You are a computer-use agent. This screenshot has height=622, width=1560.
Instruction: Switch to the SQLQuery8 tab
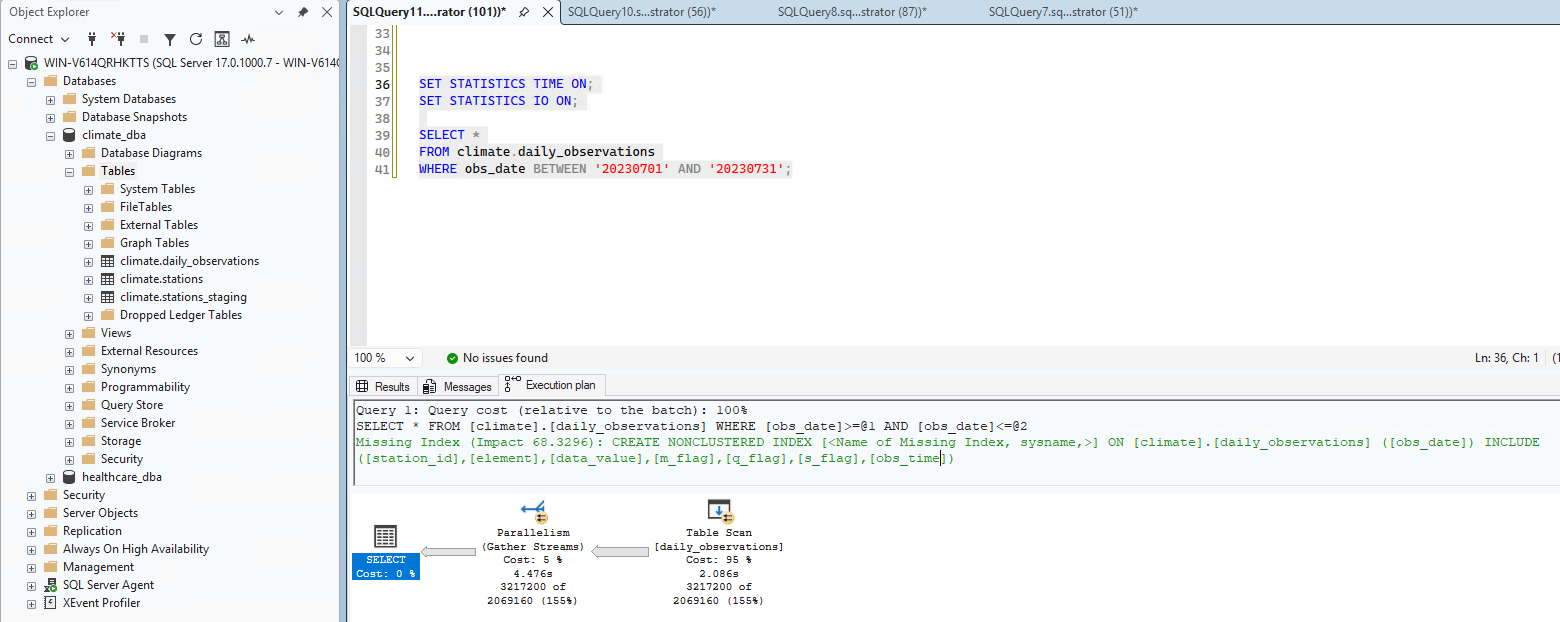pyautogui.click(x=852, y=12)
